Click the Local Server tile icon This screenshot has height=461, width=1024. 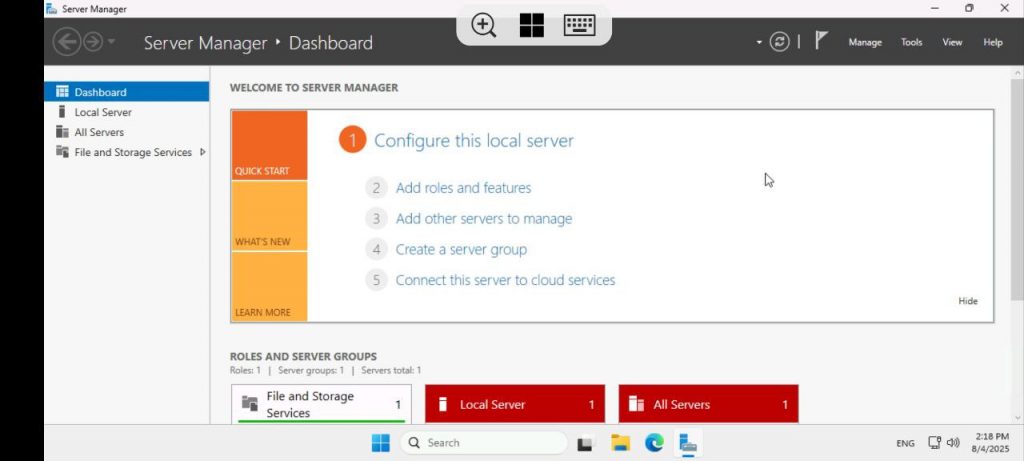coord(443,404)
